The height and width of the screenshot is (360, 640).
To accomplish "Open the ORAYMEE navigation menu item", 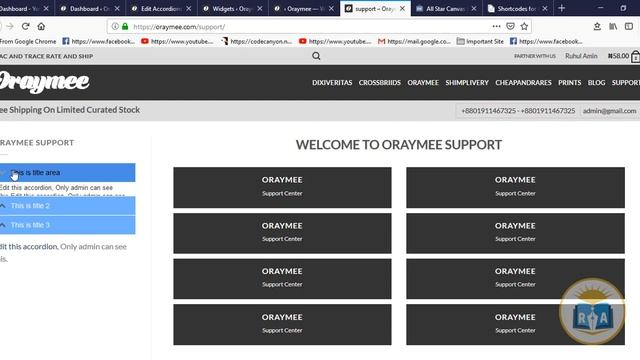I will click(423, 82).
